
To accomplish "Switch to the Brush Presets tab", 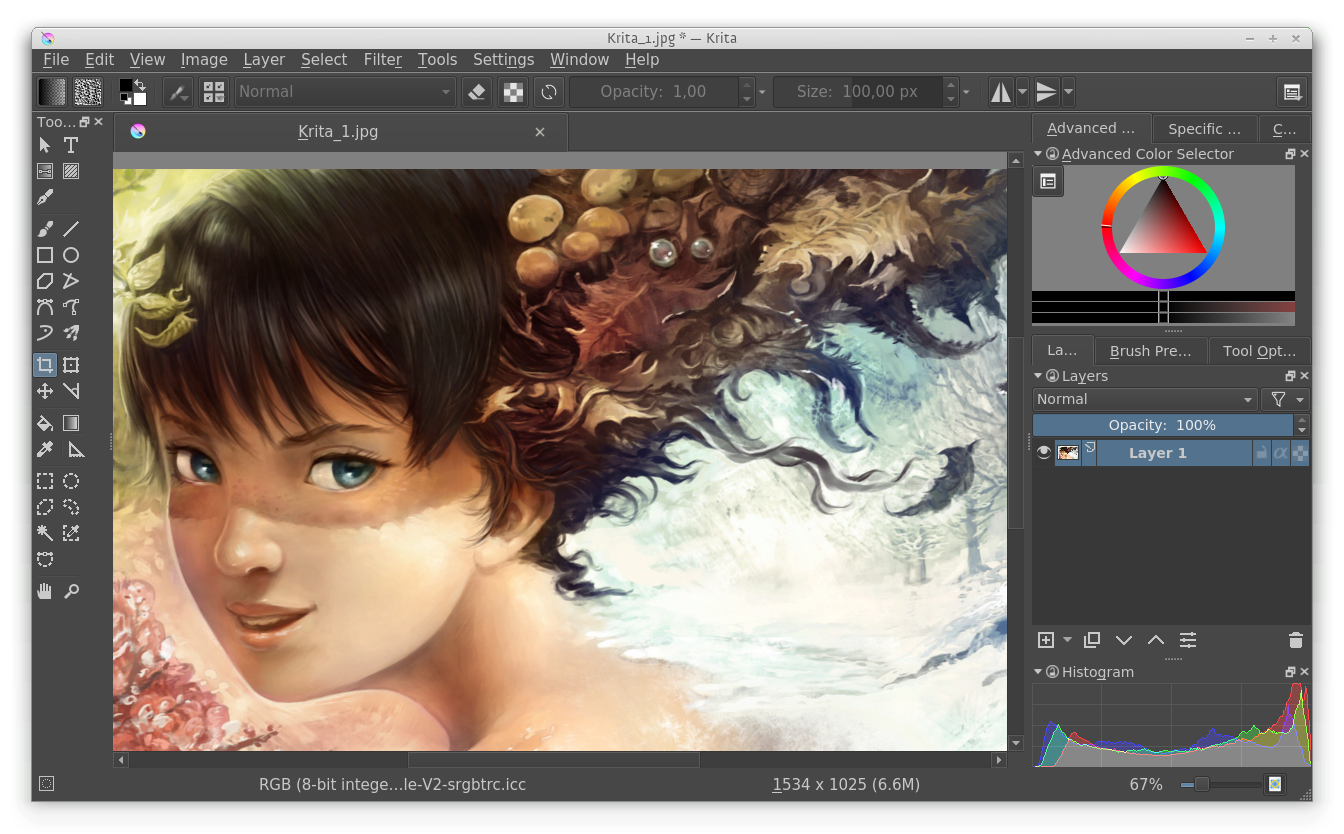I will click(1150, 351).
